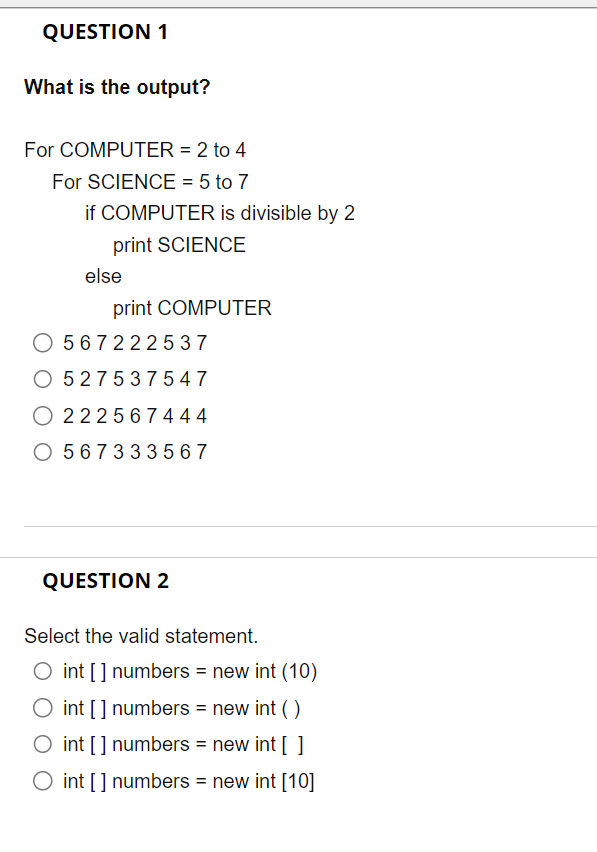Select answer option "2 2 2 5 6 7 4 4 4"
597x852 pixels.
coord(43,415)
